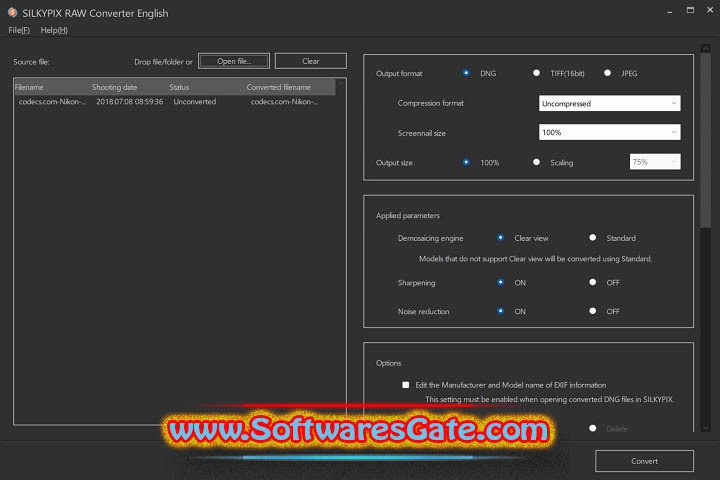Open the Screennail size dropdown
The width and height of the screenshot is (720, 480).
pos(609,132)
